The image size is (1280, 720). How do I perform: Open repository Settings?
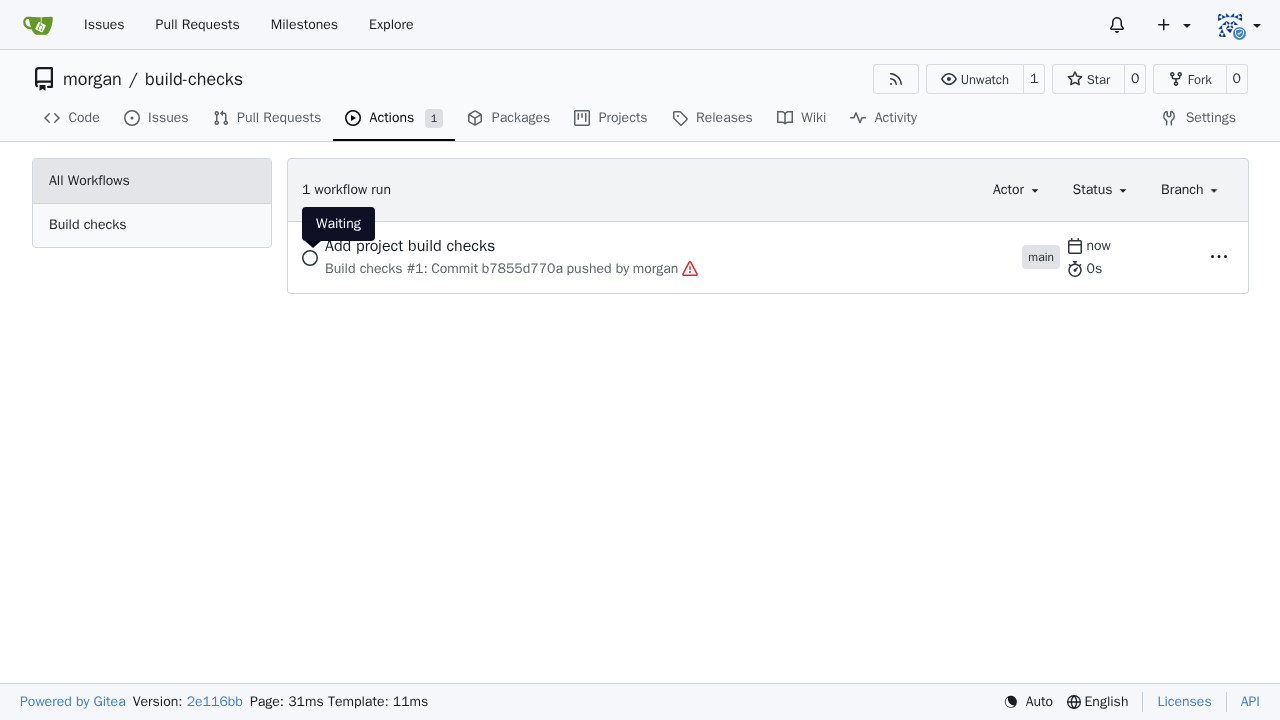pyautogui.click(x=1199, y=118)
